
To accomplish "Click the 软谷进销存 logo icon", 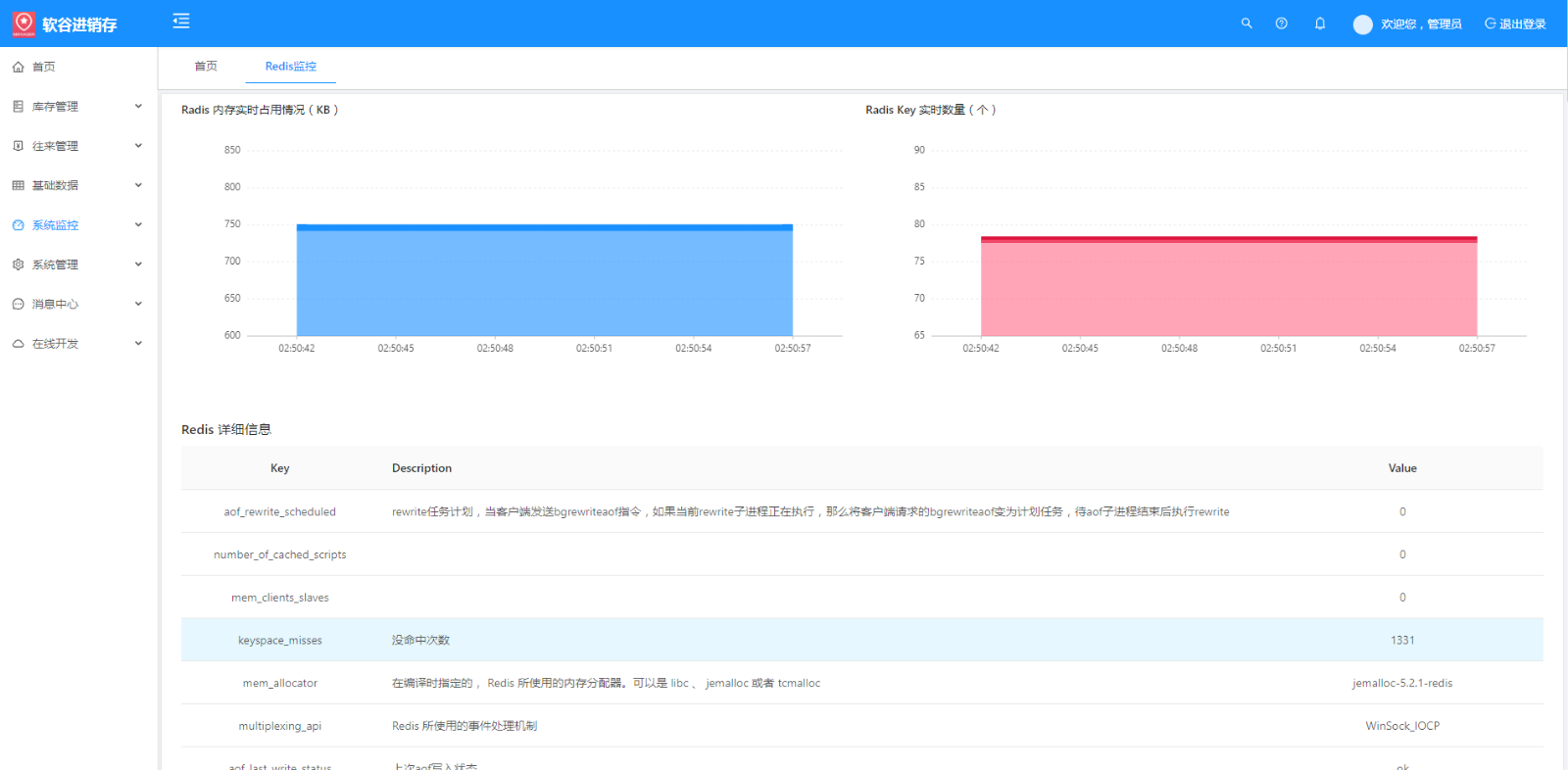I will (x=24, y=24).
